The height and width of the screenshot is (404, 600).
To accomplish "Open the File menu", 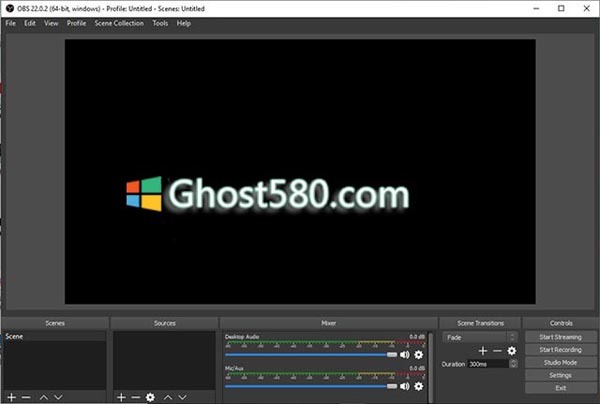I will (10, 23).
